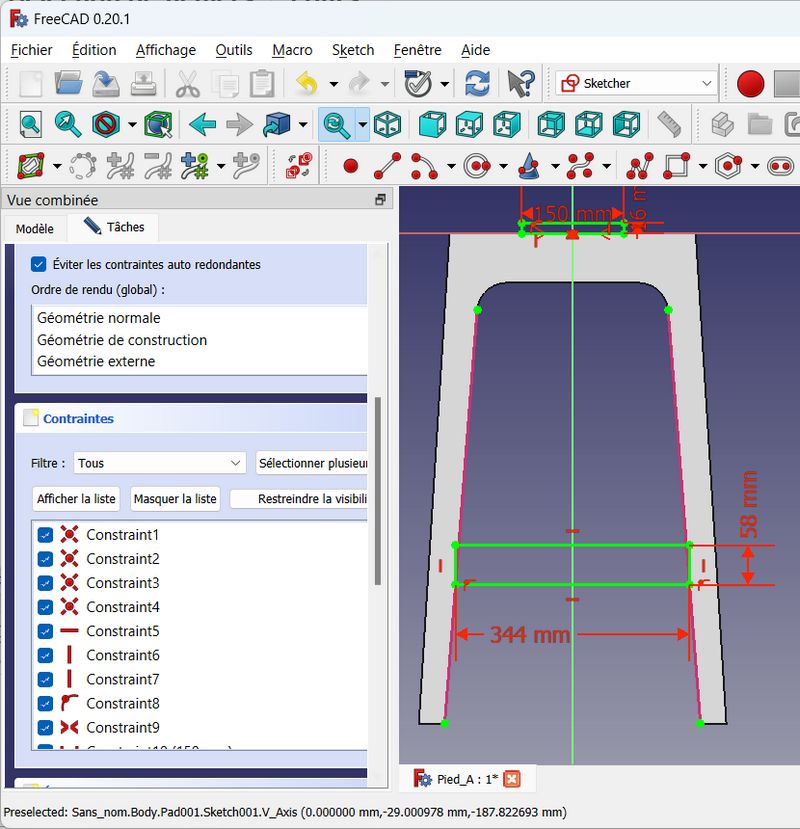Viewport: 800px width, 829px height.
Task: Toggle the Constraint1 checkbox
Action: 45,535
